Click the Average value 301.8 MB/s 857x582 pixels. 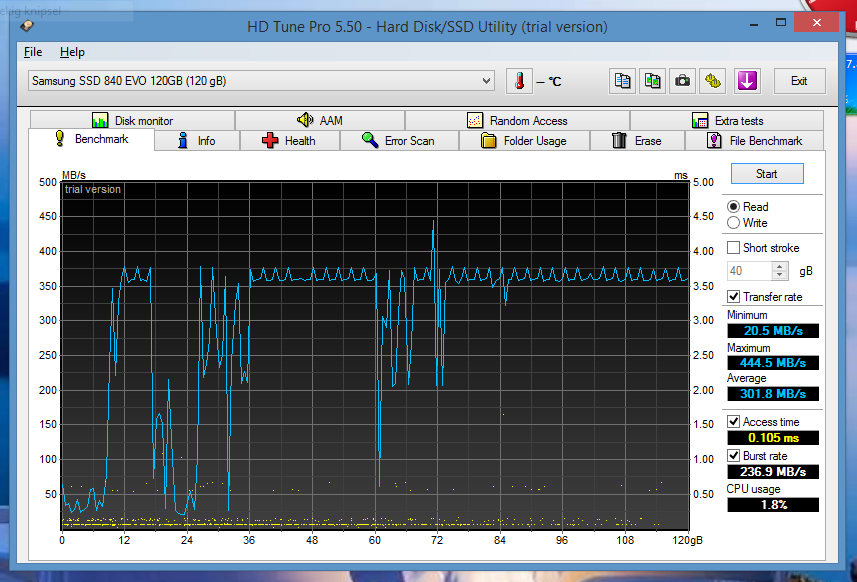[773, 393]
